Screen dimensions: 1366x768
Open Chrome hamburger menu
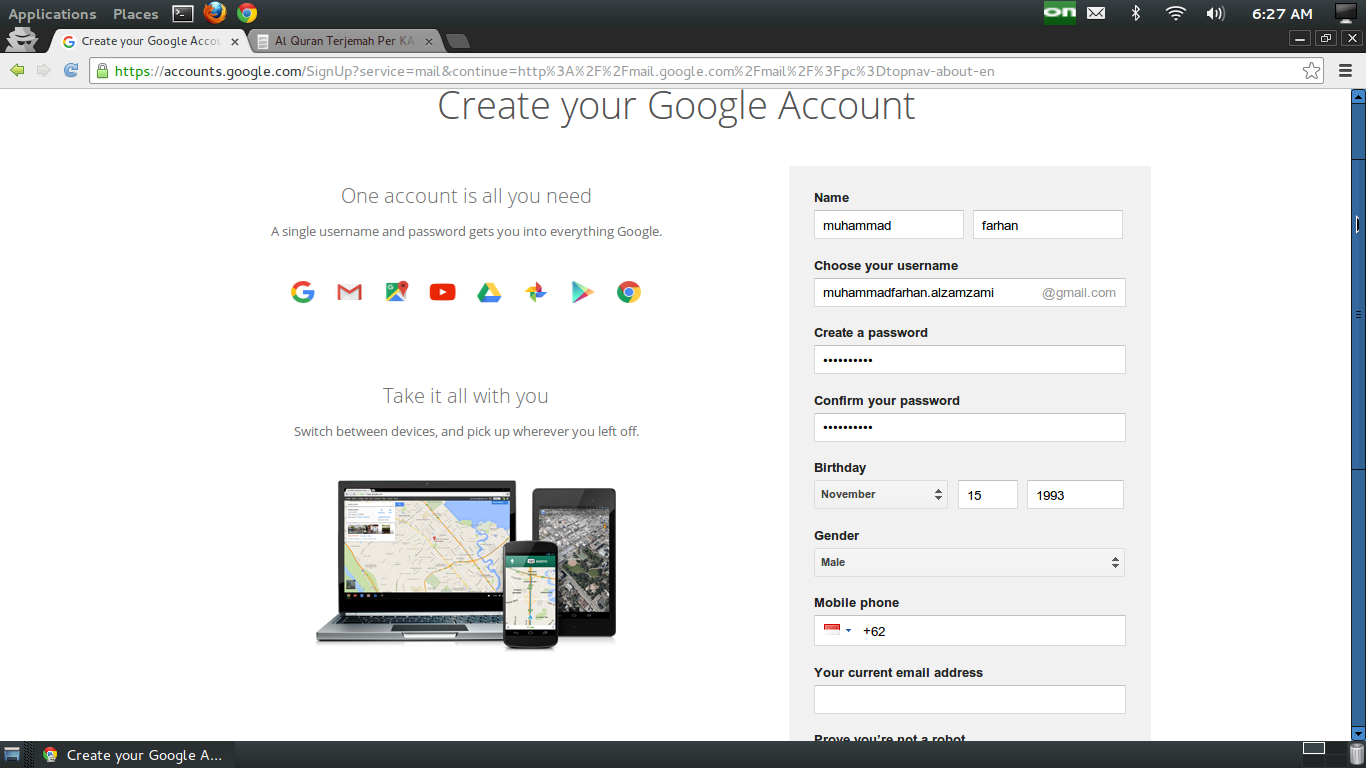pos(1345,70)
